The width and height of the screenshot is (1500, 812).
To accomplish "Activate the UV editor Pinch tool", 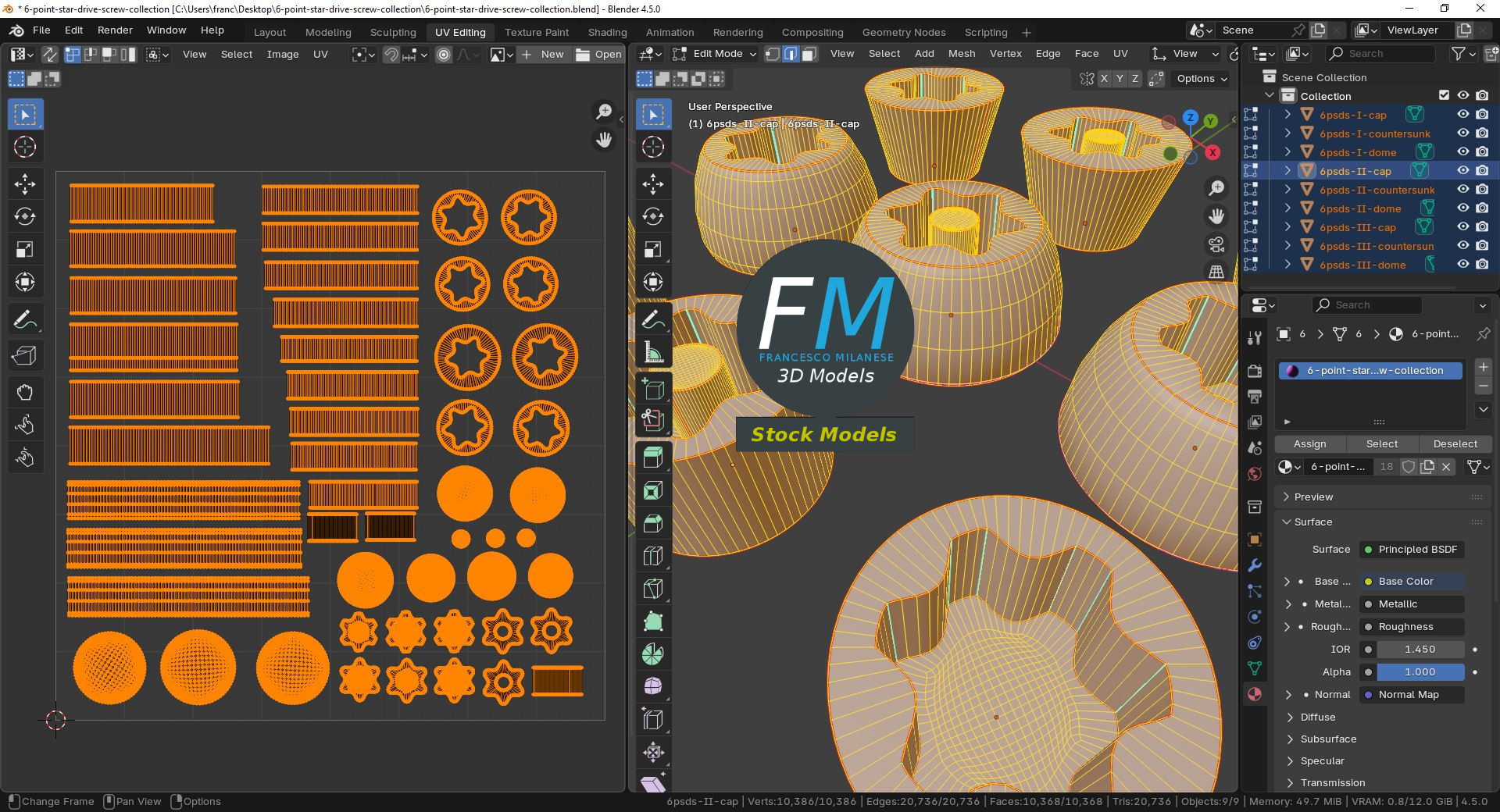I will click(x=25, y=458).
